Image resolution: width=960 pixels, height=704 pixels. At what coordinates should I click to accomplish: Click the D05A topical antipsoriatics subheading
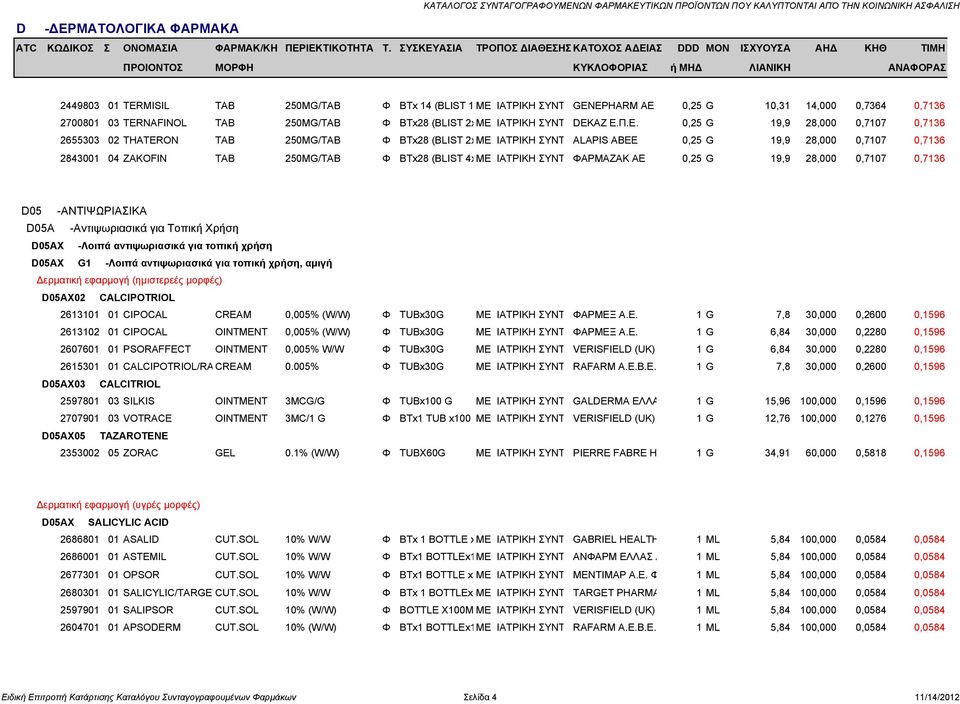(132, 228)
